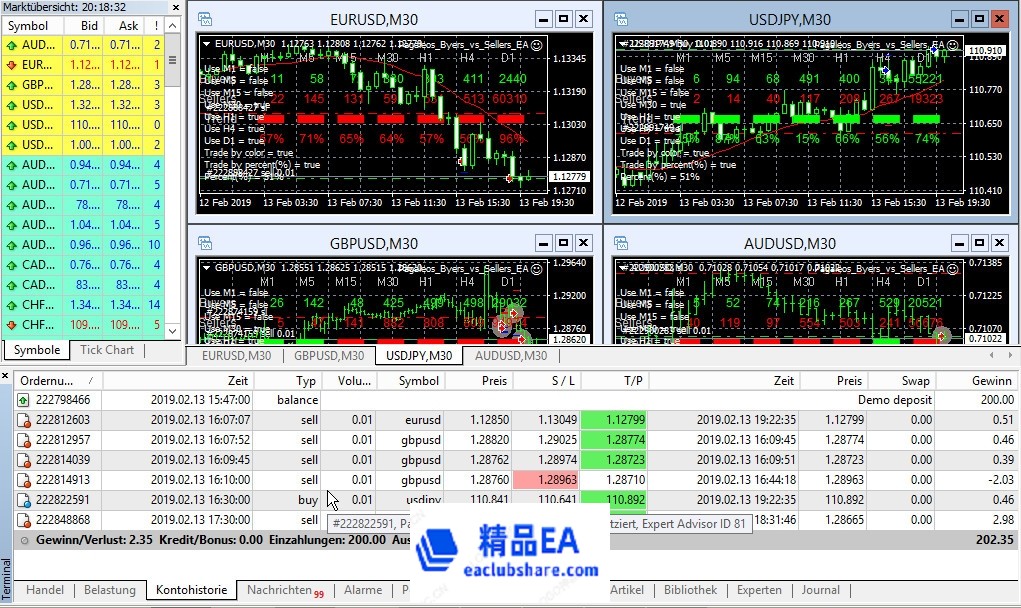This screenshot has height=608, width=1021.
Task: Click the smiley EA icon in USDJPY chart
Action: 953,45
